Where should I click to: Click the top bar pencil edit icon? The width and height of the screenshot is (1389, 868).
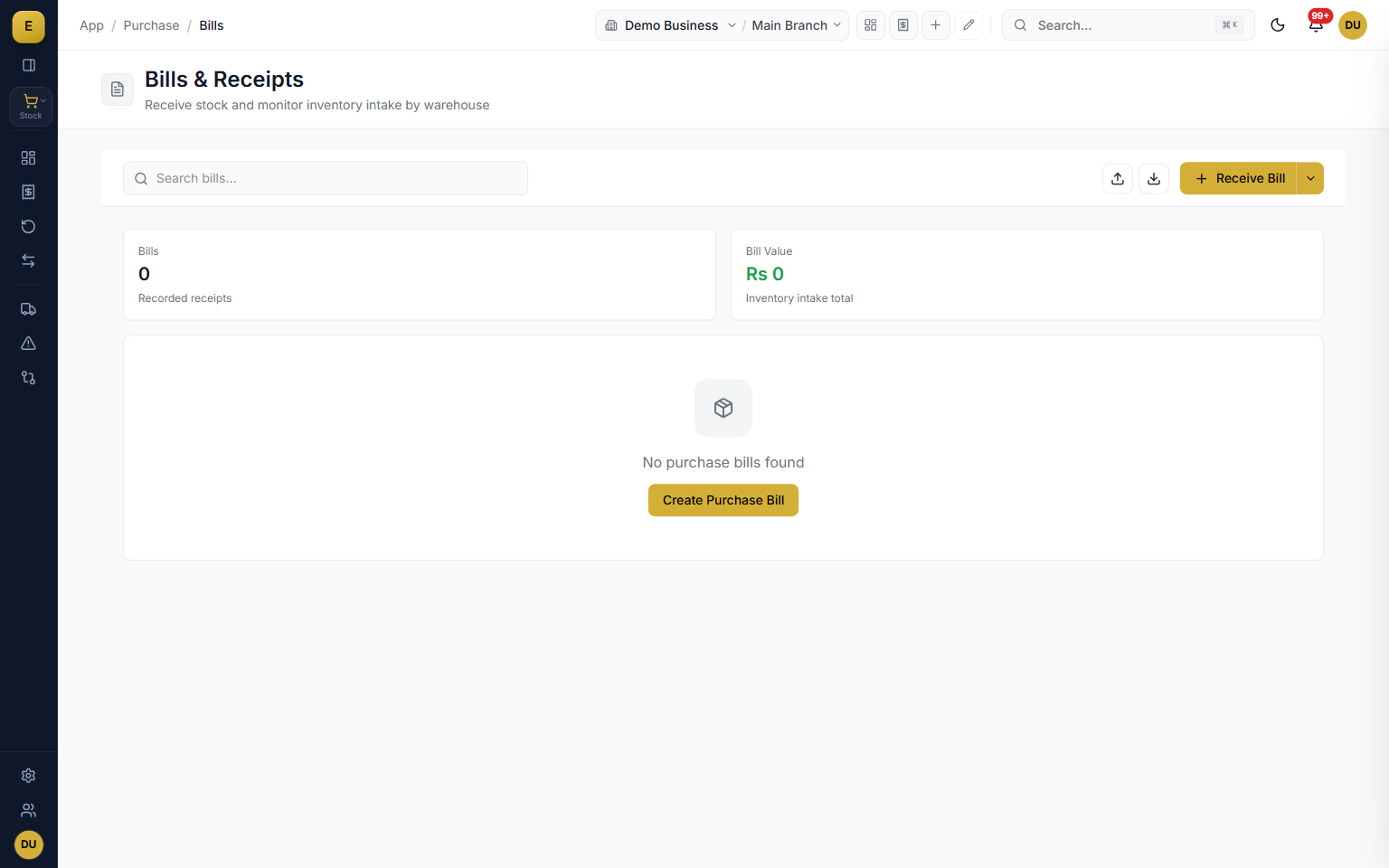click(969, 25)
